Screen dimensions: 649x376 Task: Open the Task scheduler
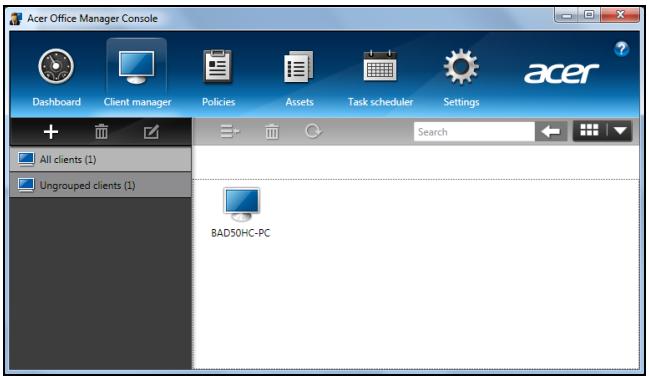point(380,77)
